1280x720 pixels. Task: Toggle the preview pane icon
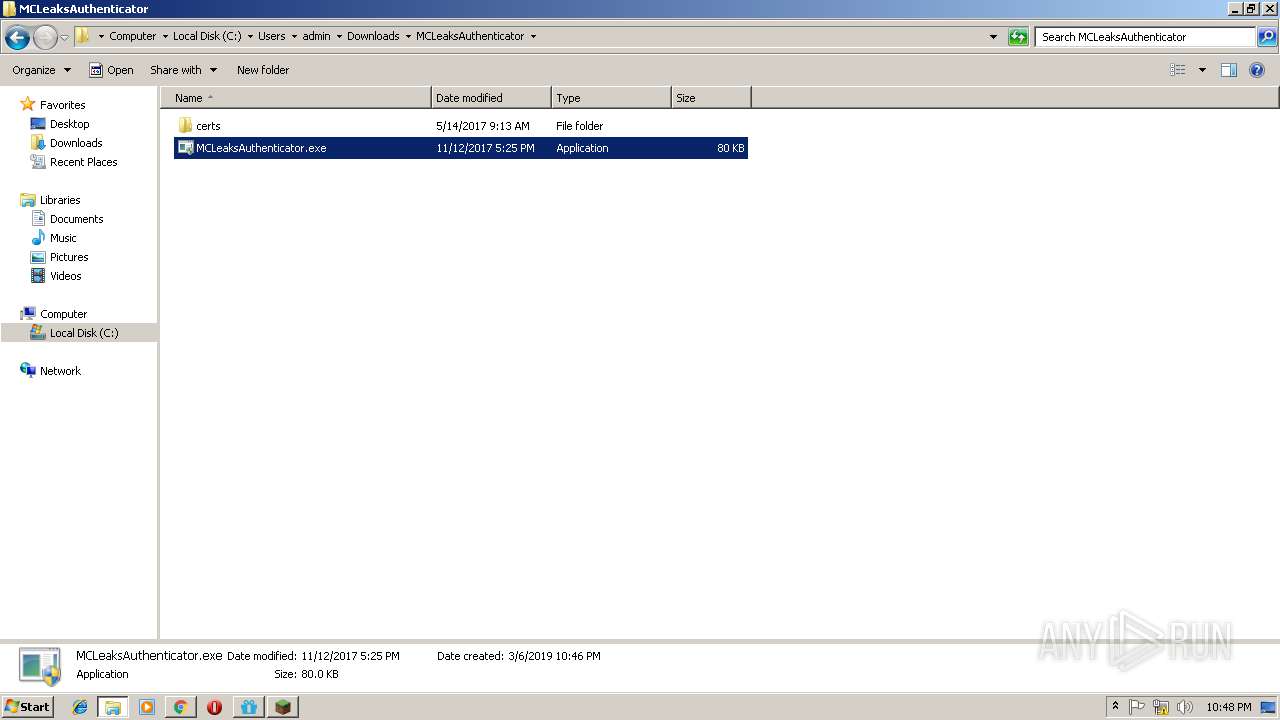click(x=1229, y=70)
